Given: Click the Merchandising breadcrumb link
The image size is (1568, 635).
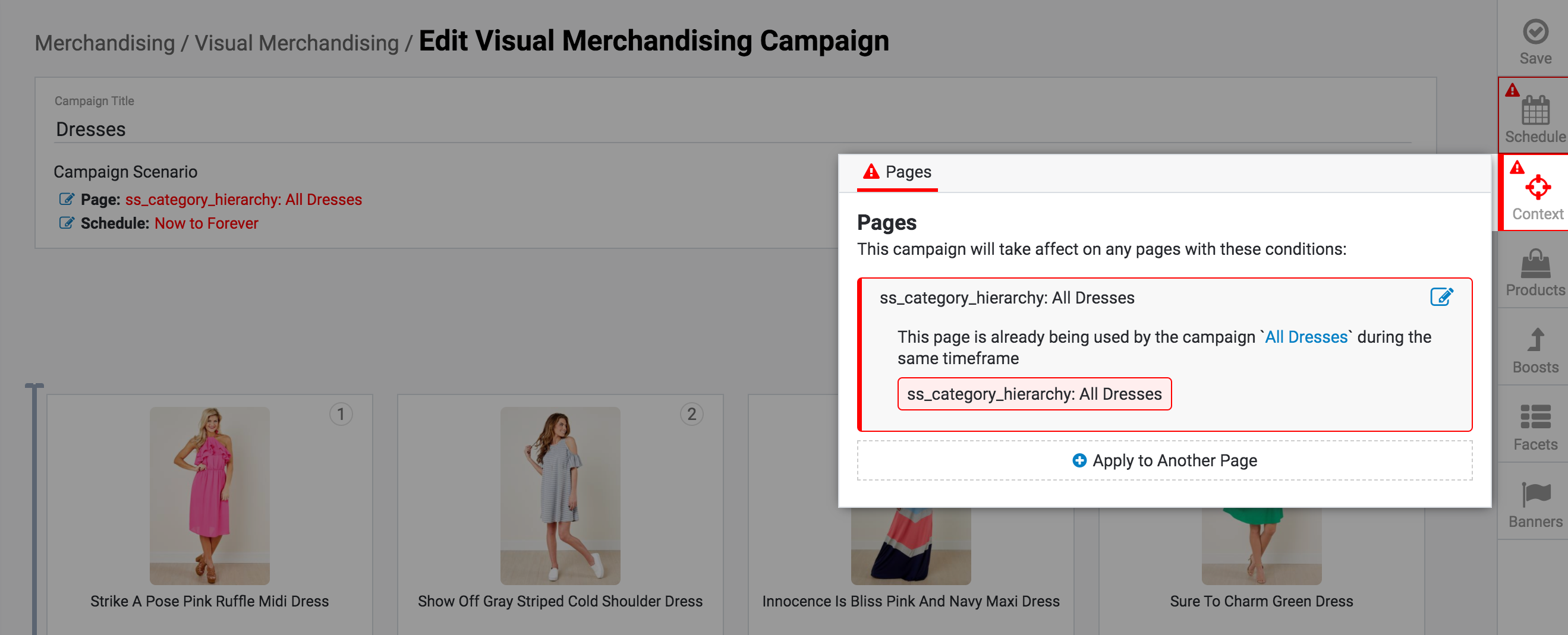Looking at the screenshot, I should point(105,43).
